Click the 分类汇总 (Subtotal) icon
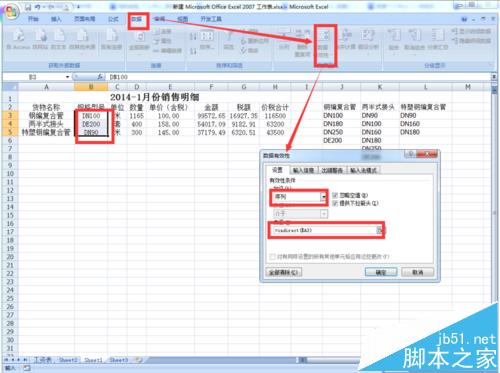The width and height of the screenshot is (500, 373). point(437,39)
